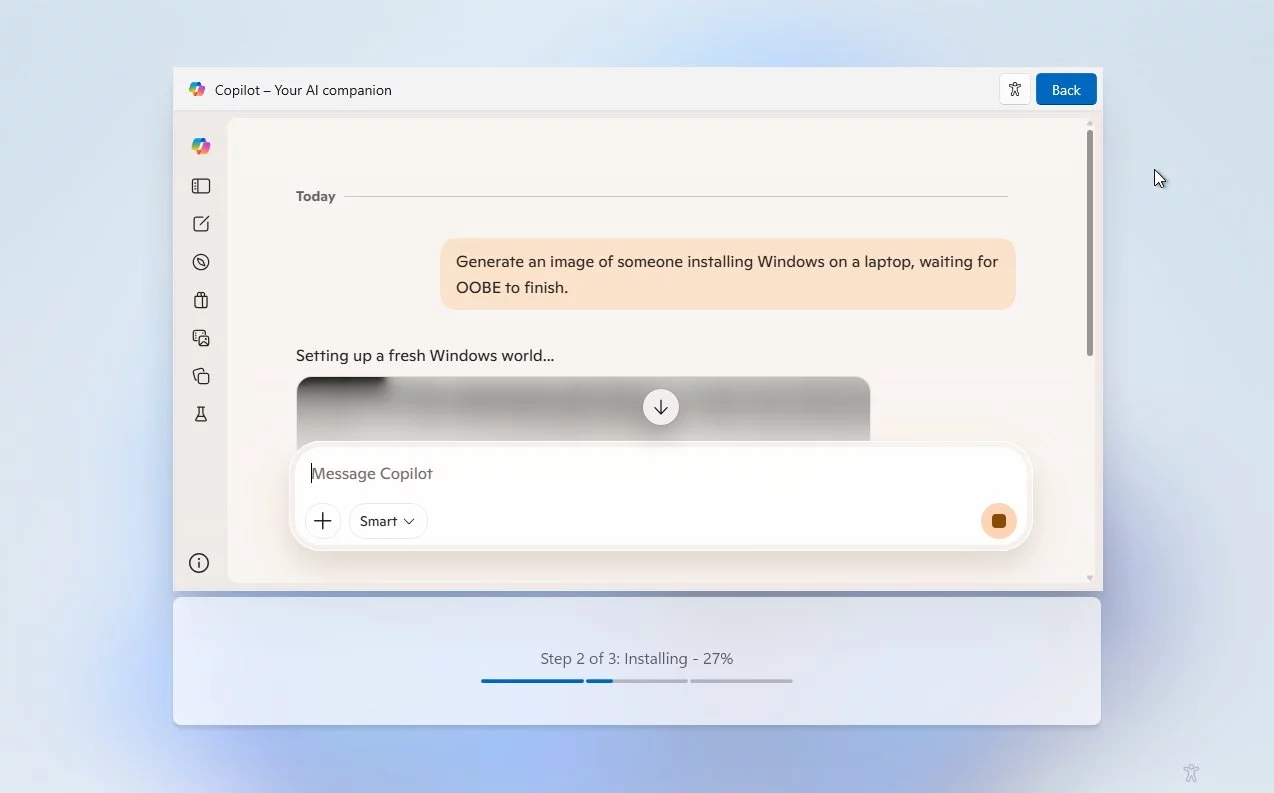Start a new chat with compose icon
Image resolution: width=1274 pixels, height=793 pixels.
coord(201,224)
